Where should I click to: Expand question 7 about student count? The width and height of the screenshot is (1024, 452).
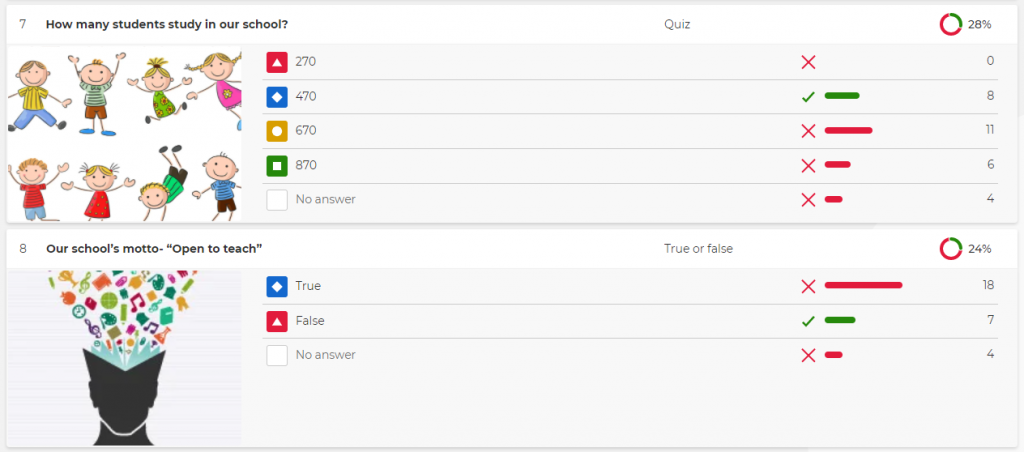tap(174, 24)
